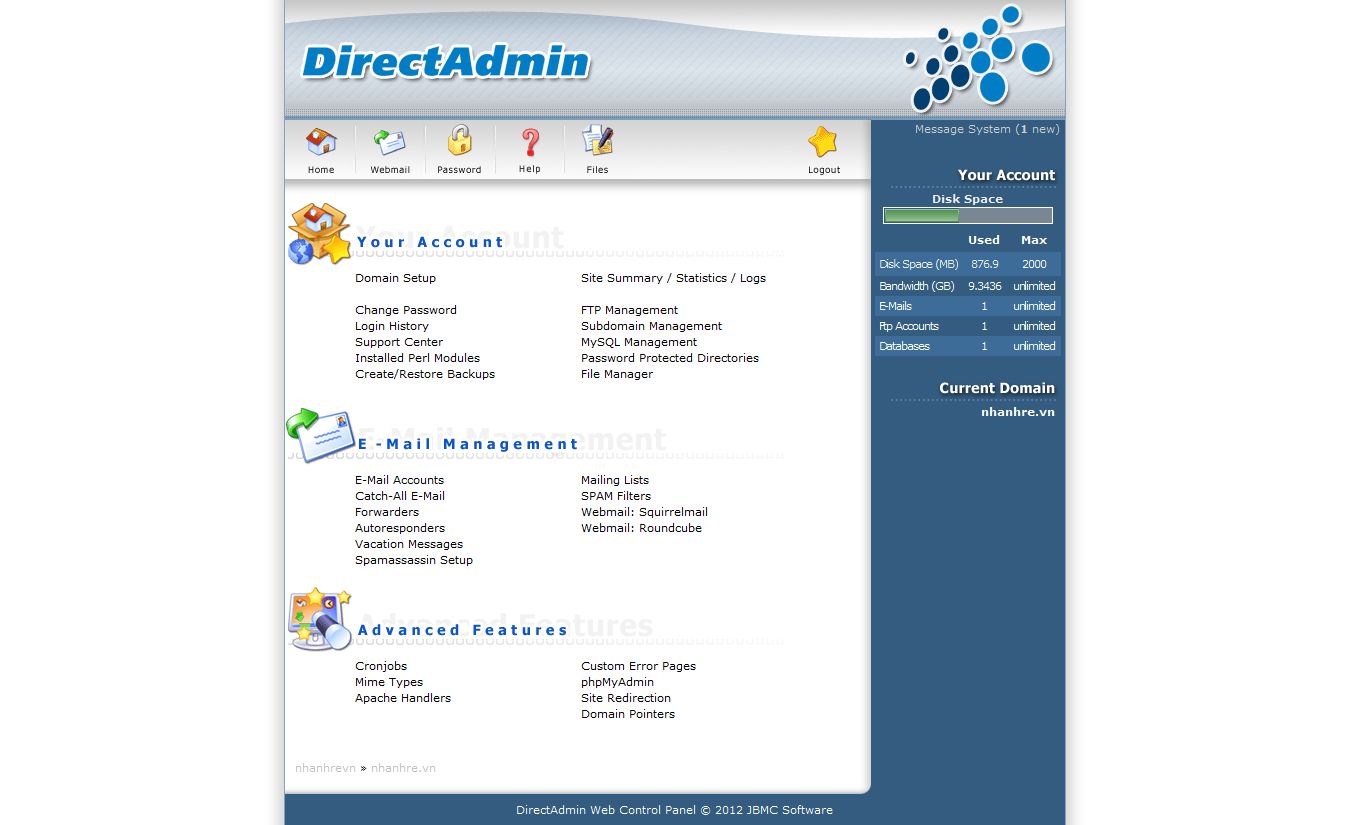1349x825 pixels.
Task: Click the Your Account section icon
Action: 319,234
